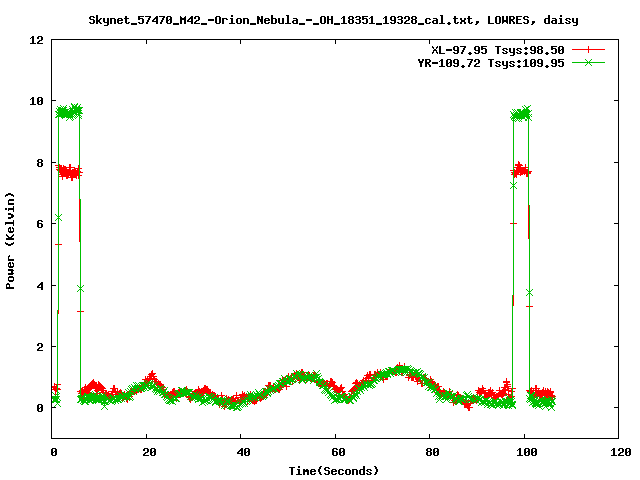Click the y-axis tick label "12"
Image resolution: width=640 pixels, height=480 pixels.
(36, 40)
